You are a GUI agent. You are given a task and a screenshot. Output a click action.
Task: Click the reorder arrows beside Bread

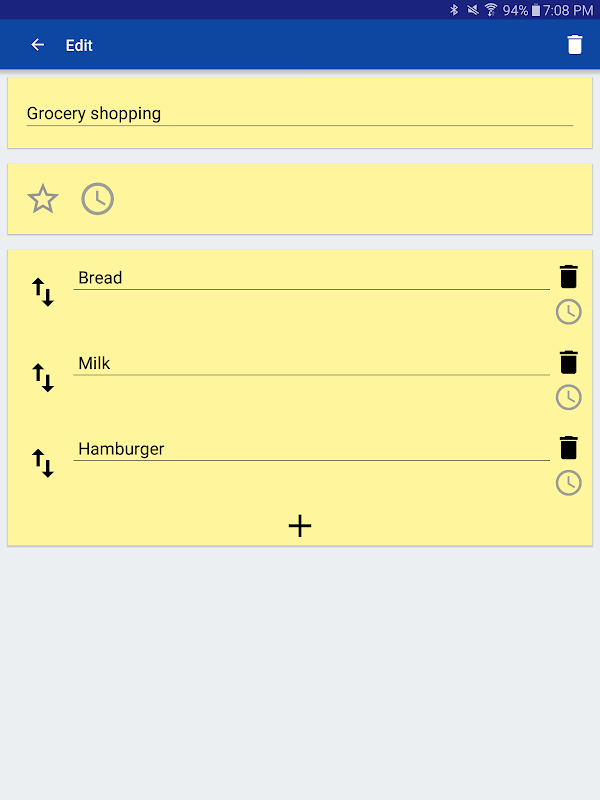43,293
